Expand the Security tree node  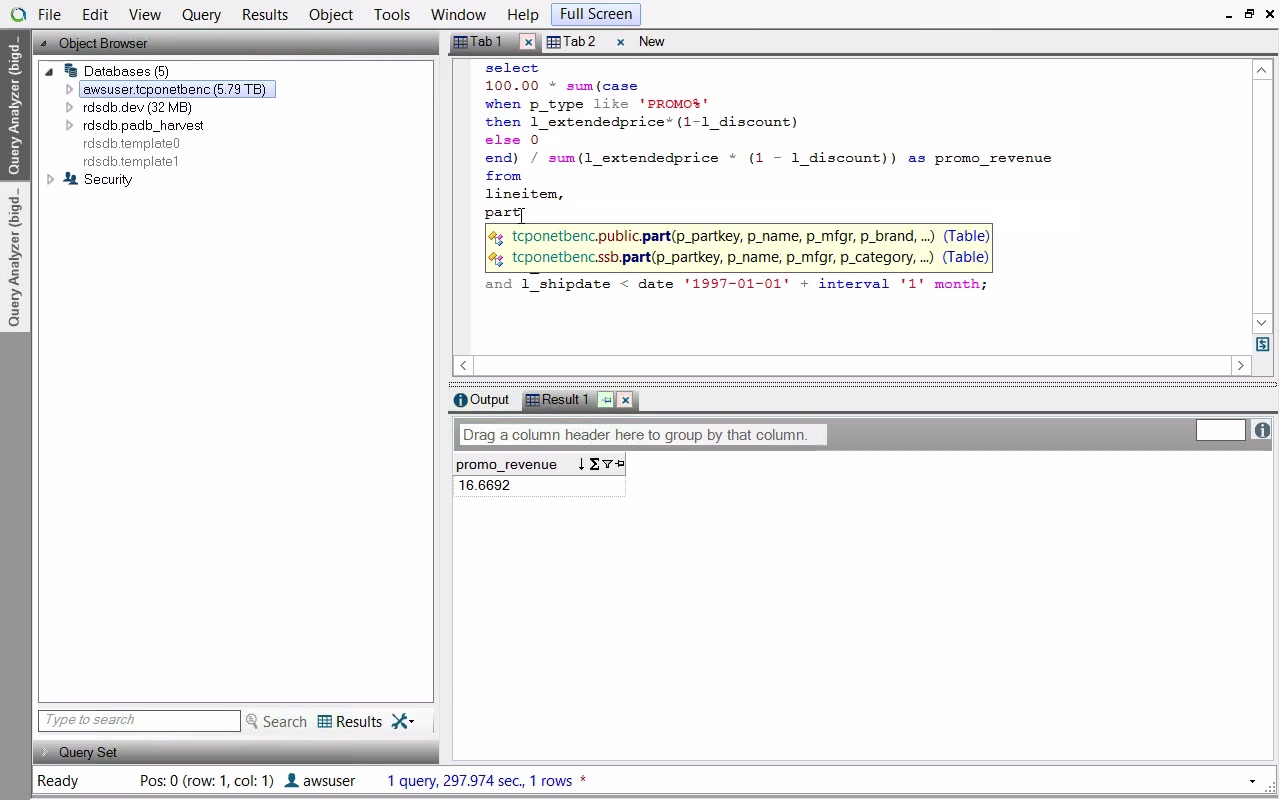click(50, 179)
